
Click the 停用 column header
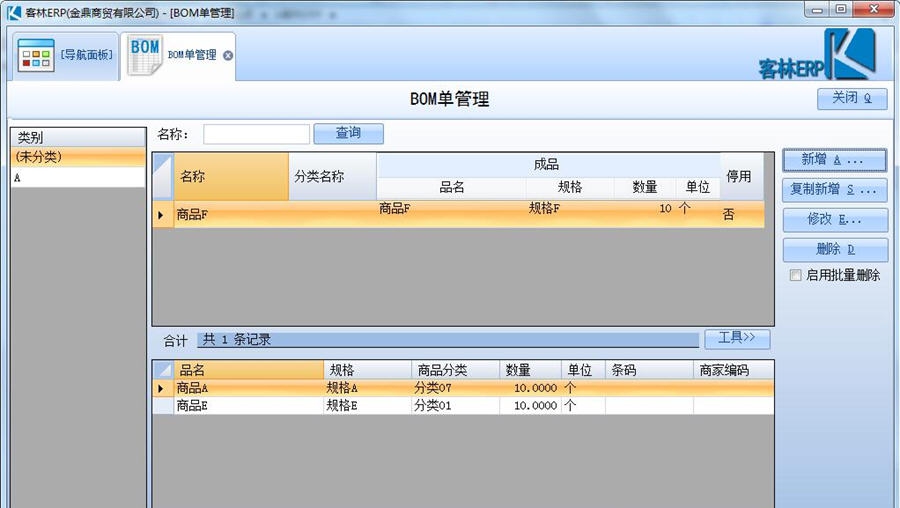742,176
